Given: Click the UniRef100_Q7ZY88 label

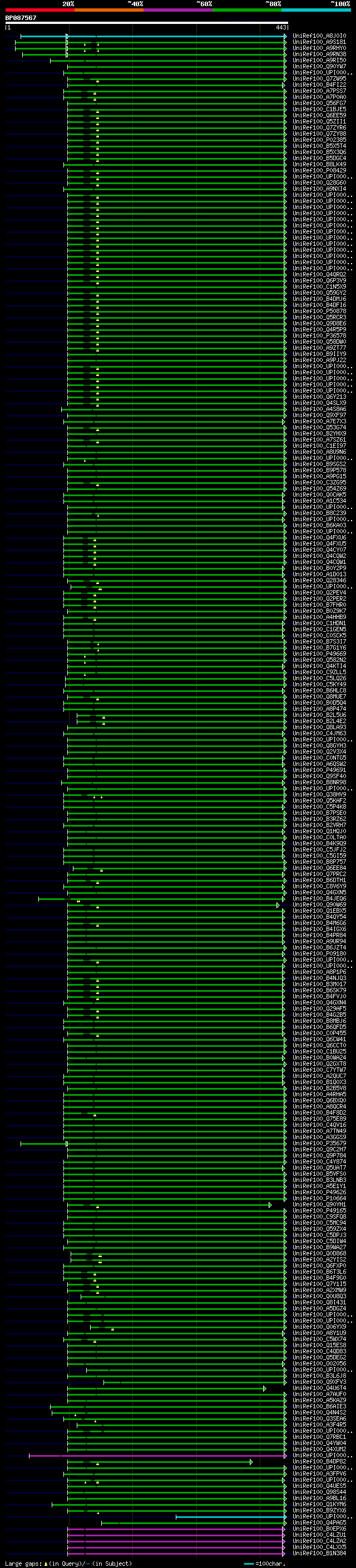Looking at the screenshot, I should click(319, 133).
